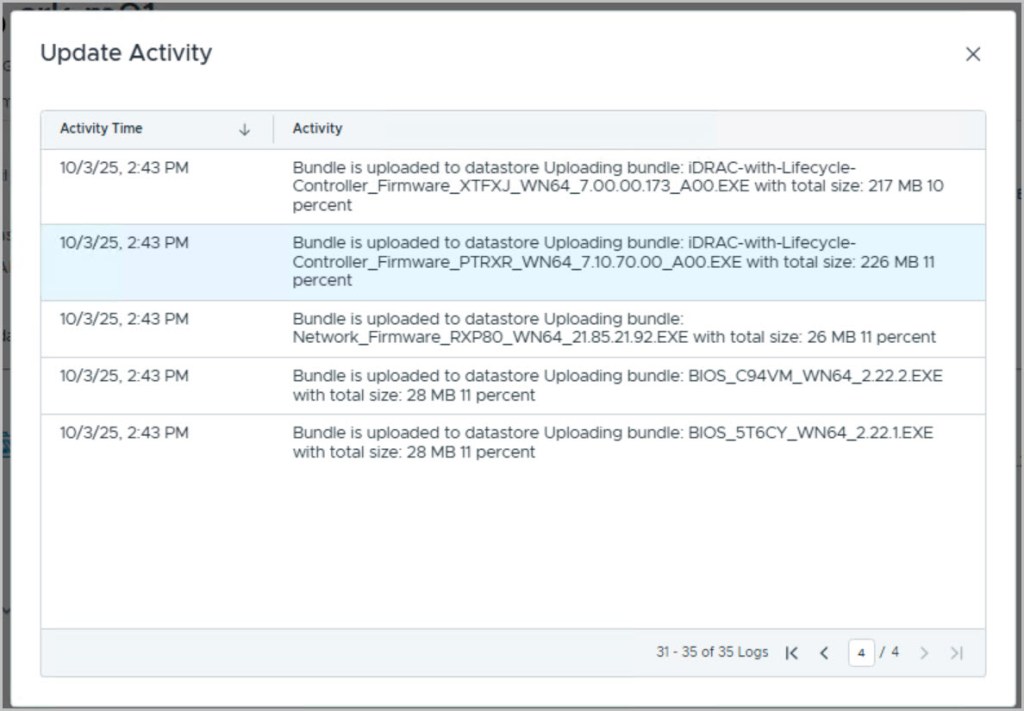
Task: Jump to the first page of logs
Action: (792, 653)
